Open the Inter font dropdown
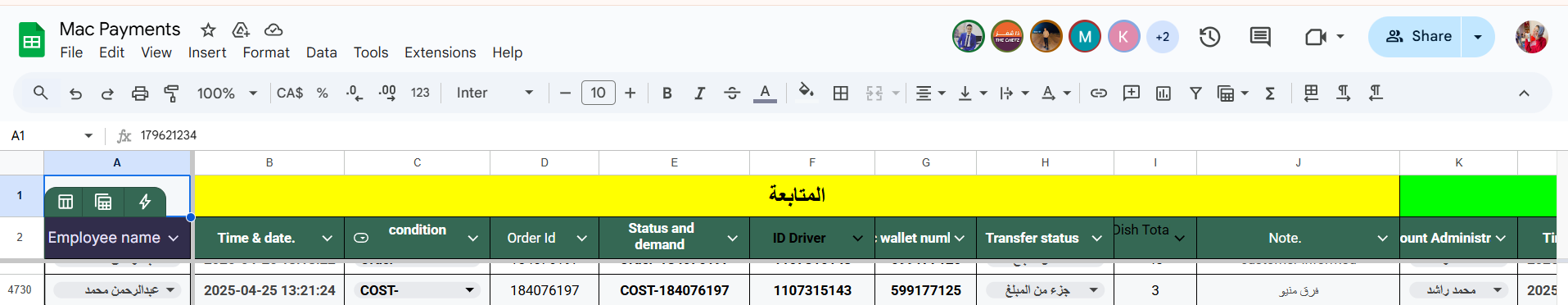The width and height of the screenshot is (1568, 305). (495, 93)
